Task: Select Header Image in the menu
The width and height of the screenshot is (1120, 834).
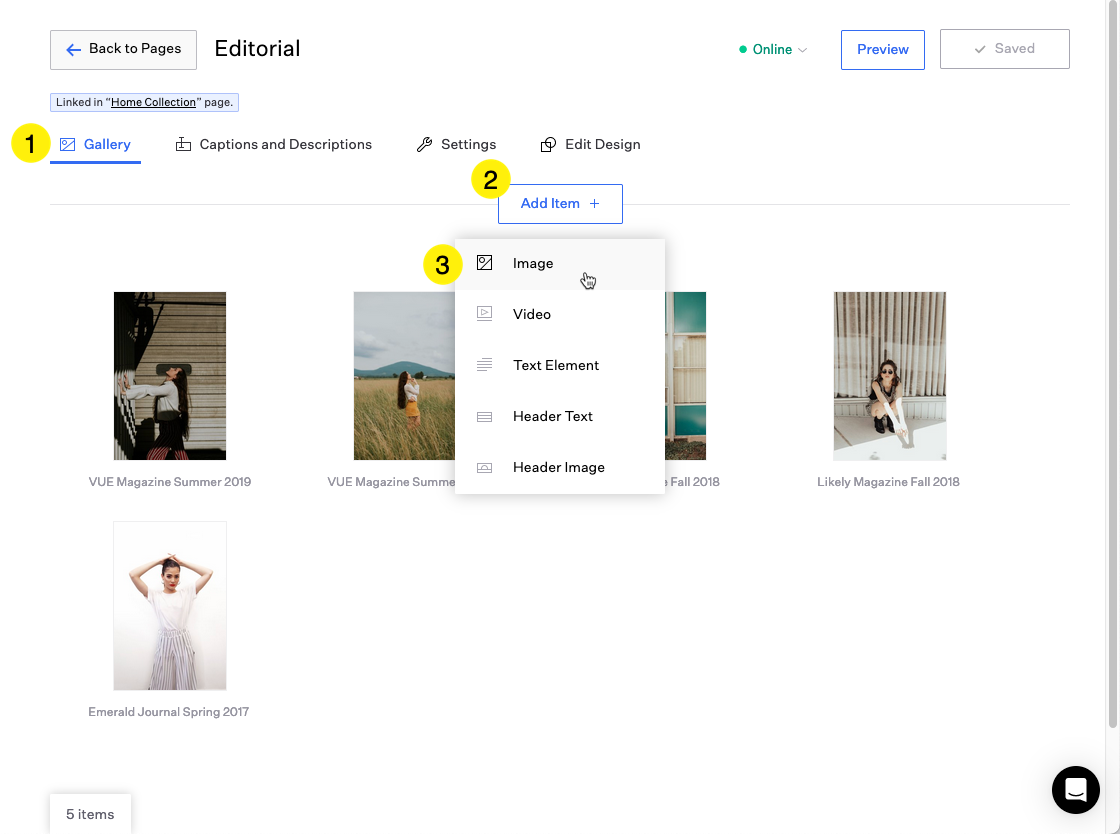Action: click(x=560, y=468)
